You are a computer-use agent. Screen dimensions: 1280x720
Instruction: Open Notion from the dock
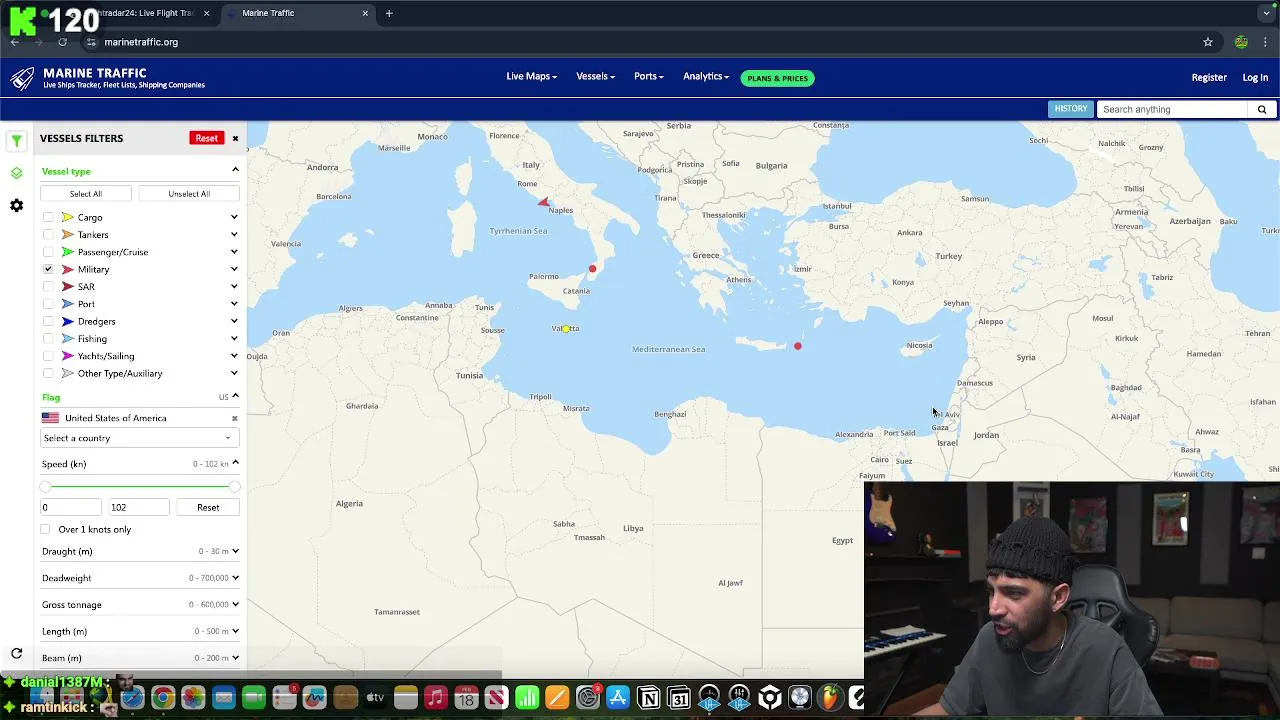648,698
